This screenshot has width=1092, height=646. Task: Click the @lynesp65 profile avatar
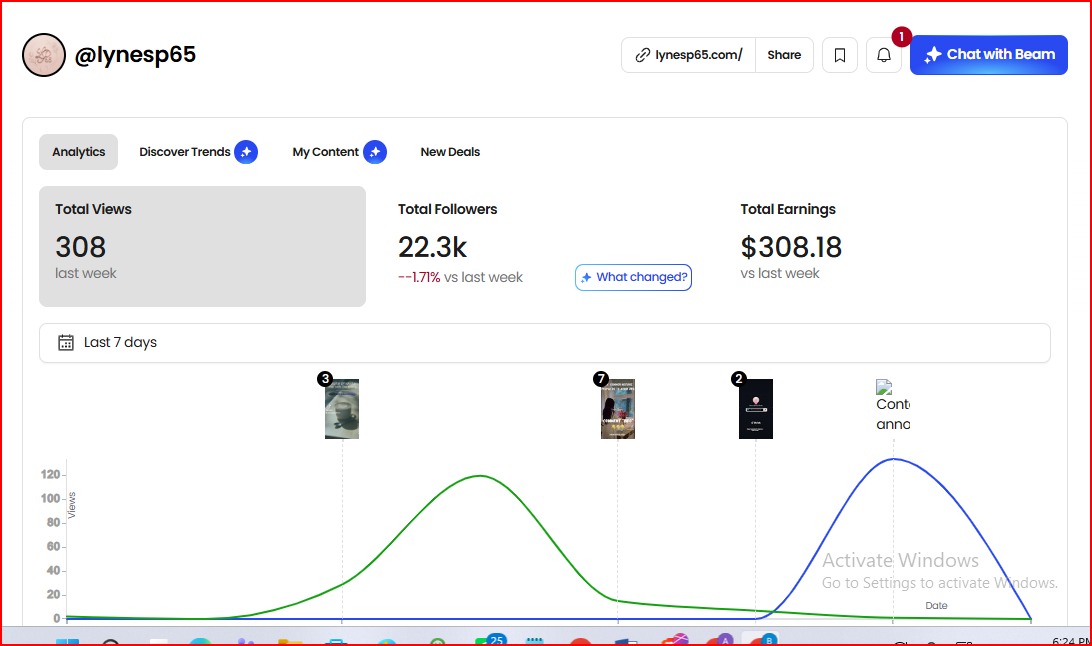pyautogui.click(x=44, y=55)
